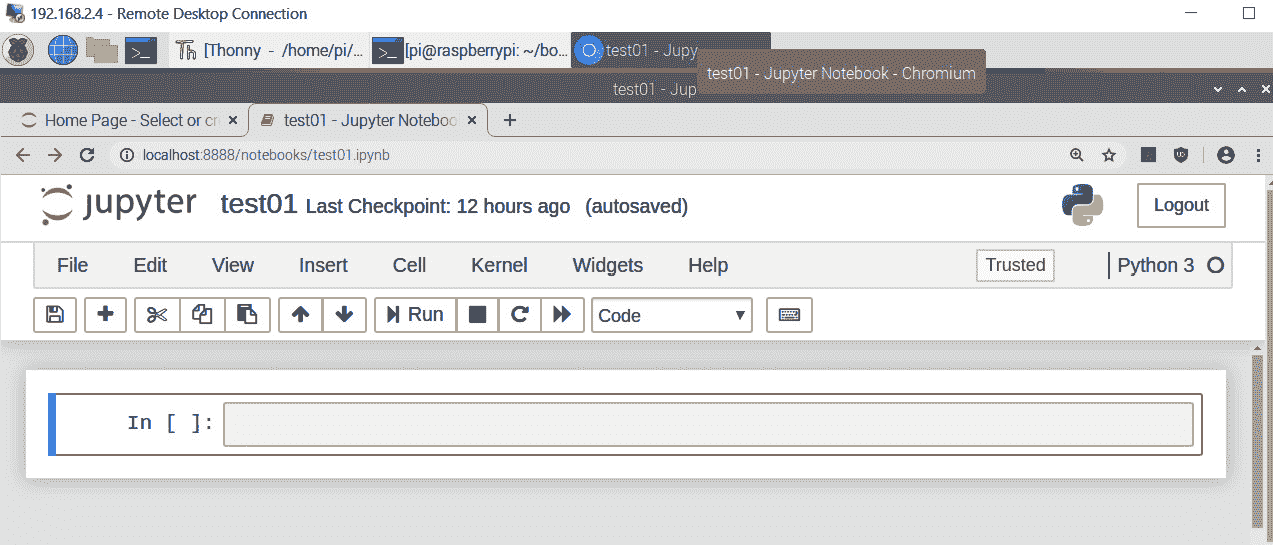Close the test01 Jupyter Notebook tab
1273x545 pixels.
click(473, 120)
